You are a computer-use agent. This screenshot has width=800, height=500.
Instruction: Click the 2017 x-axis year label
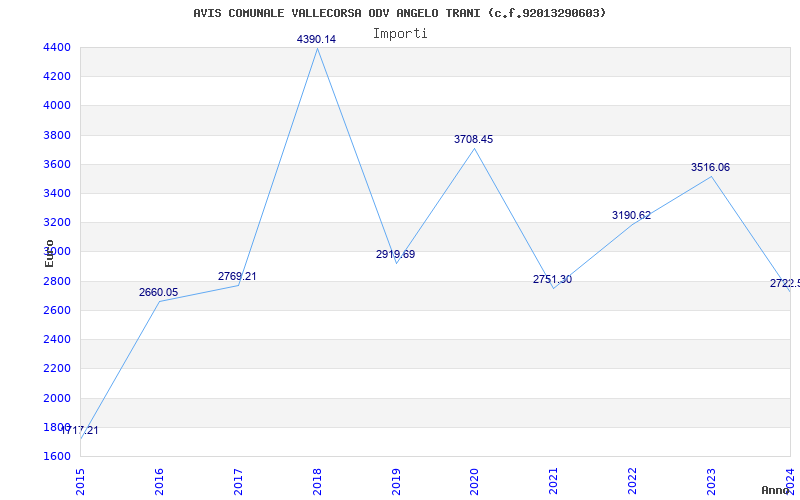point(238,482)
